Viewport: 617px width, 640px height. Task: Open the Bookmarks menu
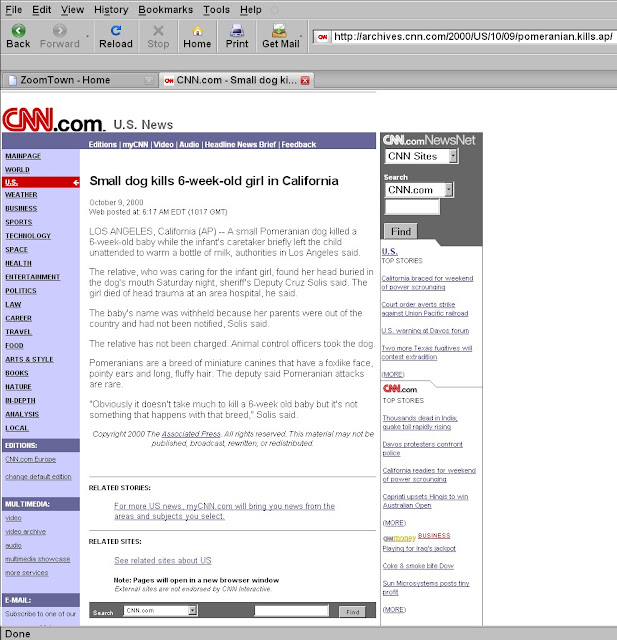(166, 9)
